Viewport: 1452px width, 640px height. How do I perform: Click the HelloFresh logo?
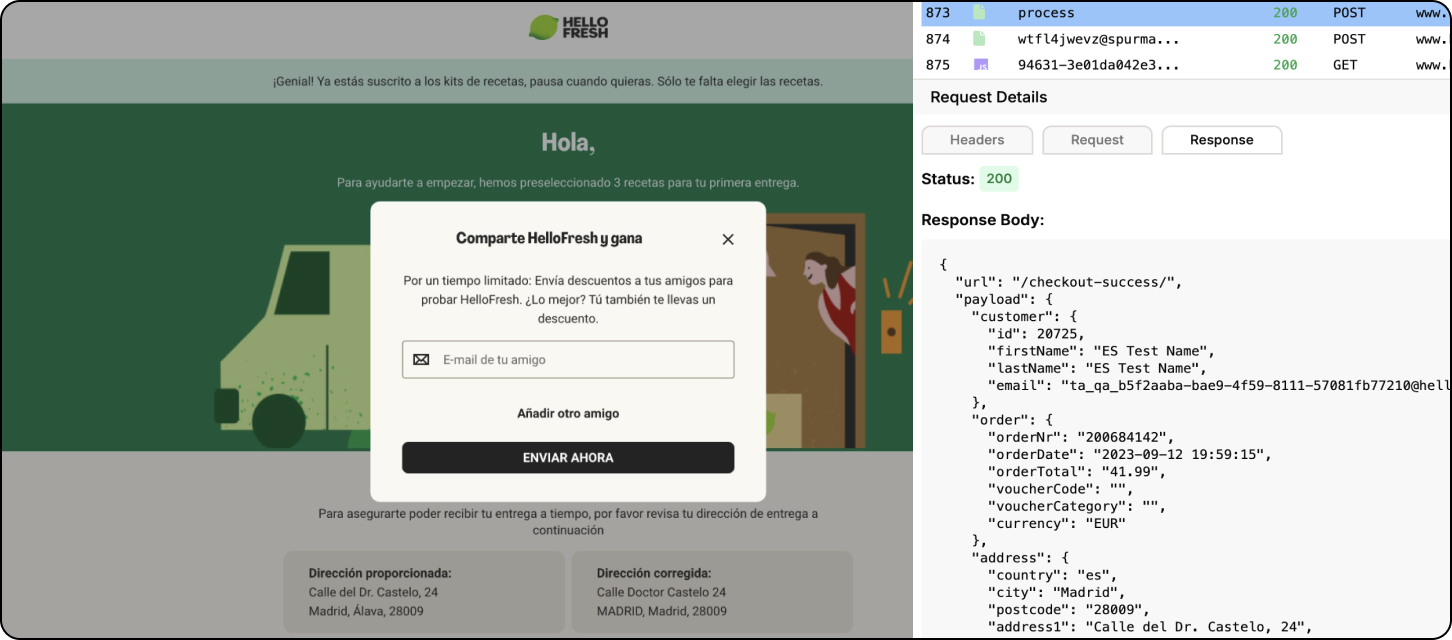(x=568, y=27)
